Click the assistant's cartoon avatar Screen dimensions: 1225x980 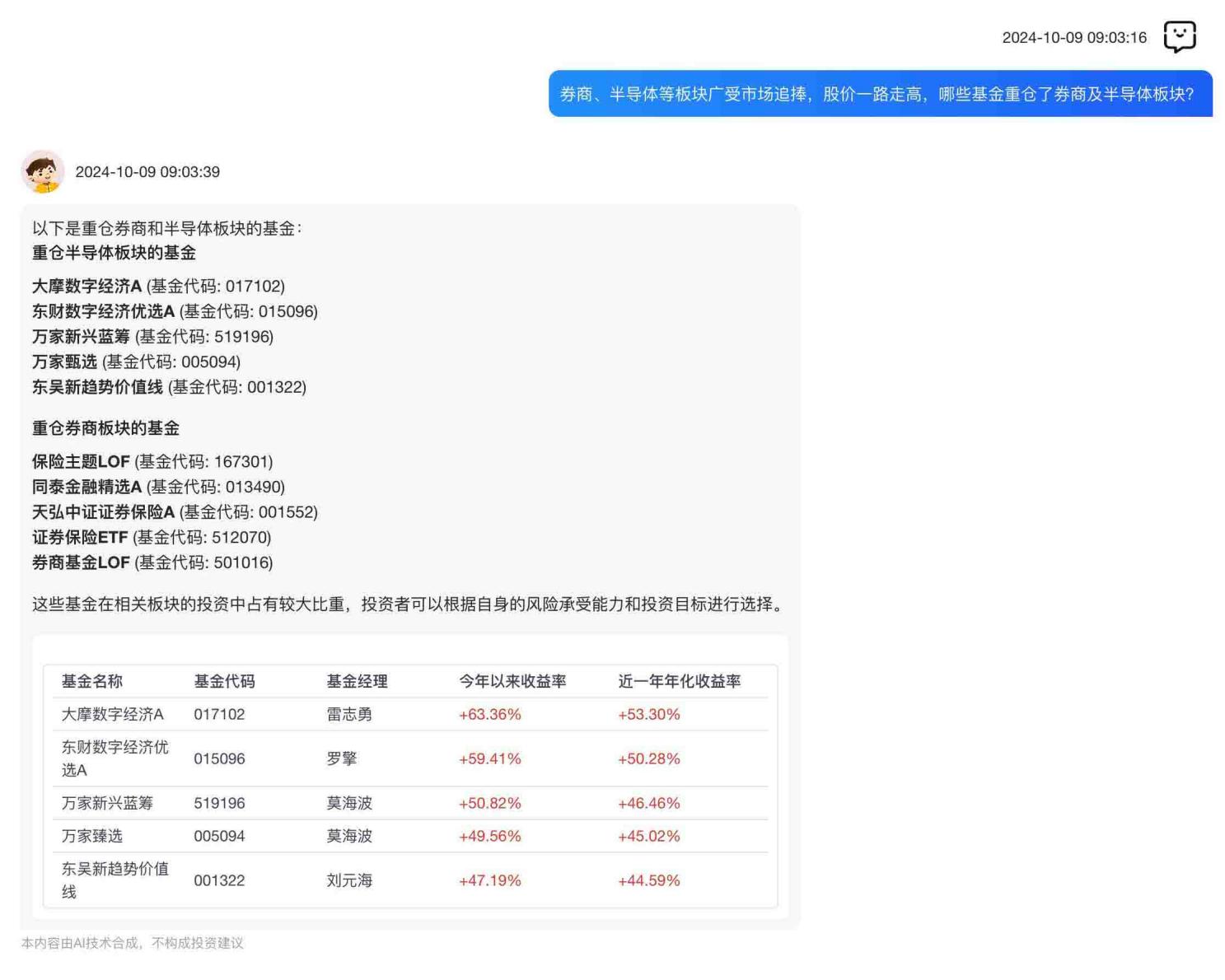[x=43, y=171]
